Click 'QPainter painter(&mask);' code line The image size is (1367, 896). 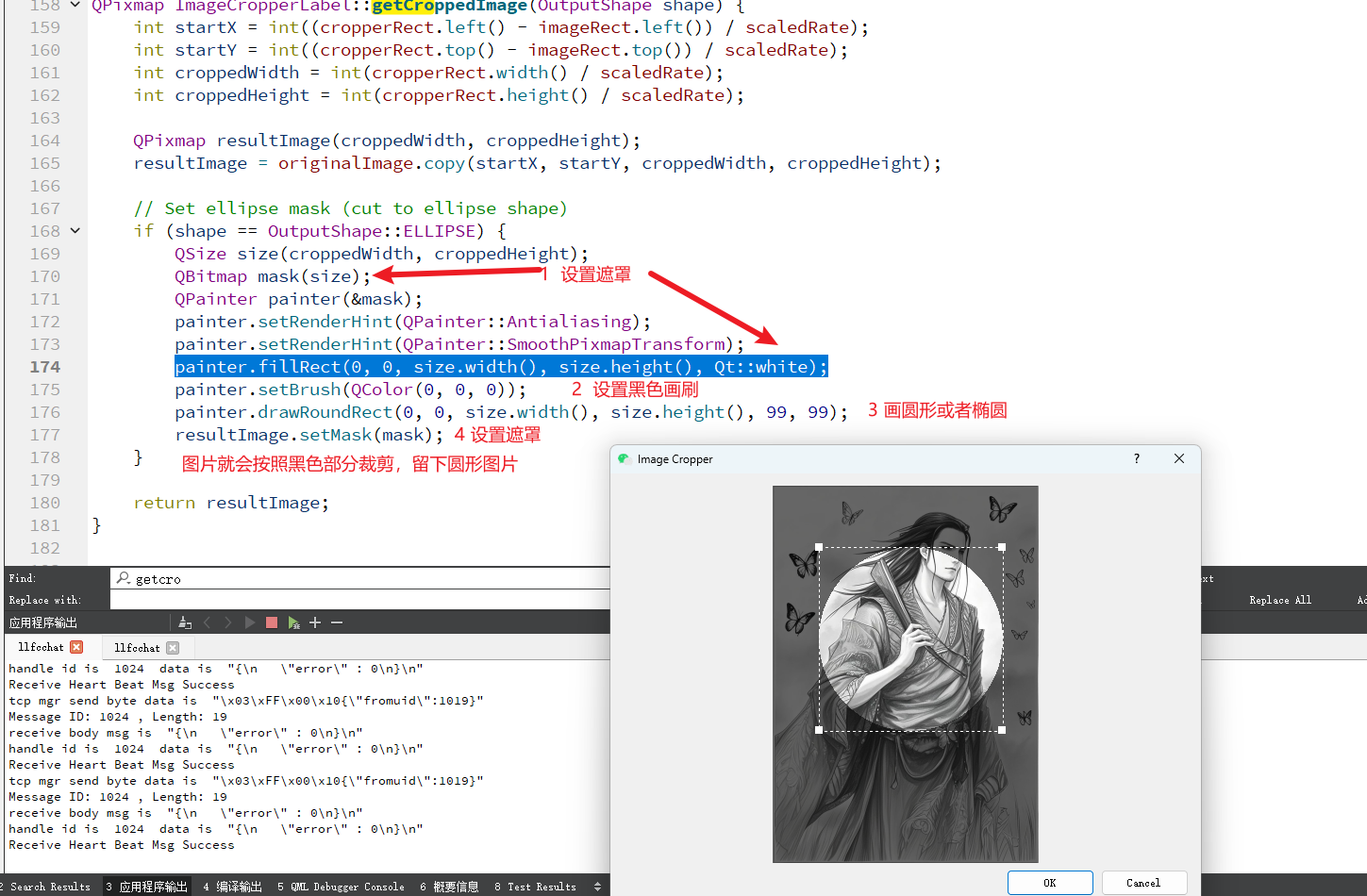tap(298, 299)
